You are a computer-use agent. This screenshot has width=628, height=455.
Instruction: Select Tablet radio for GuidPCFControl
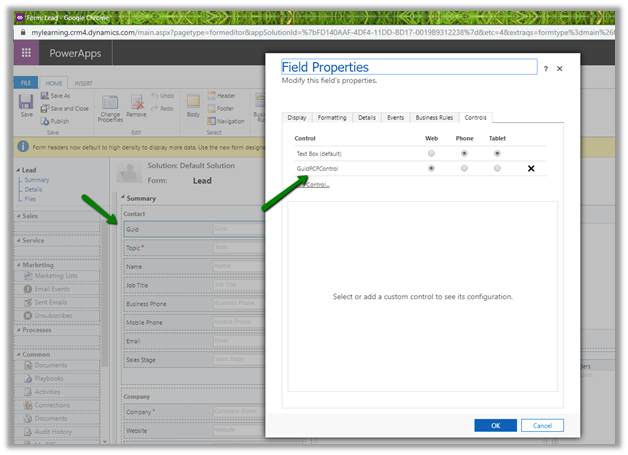pos(497,169)
